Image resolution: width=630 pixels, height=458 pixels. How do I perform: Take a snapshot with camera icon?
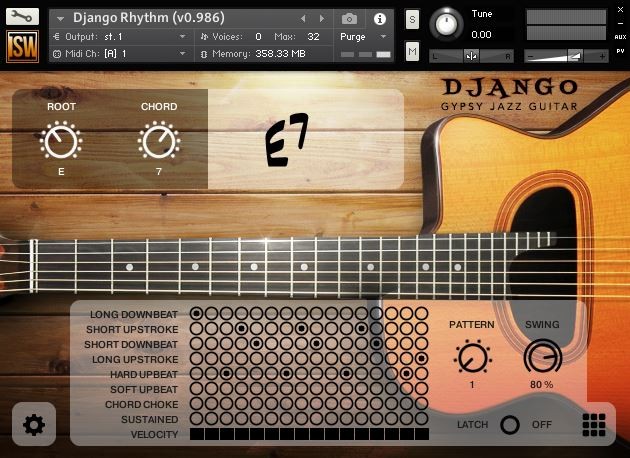(x=349, y=18)
